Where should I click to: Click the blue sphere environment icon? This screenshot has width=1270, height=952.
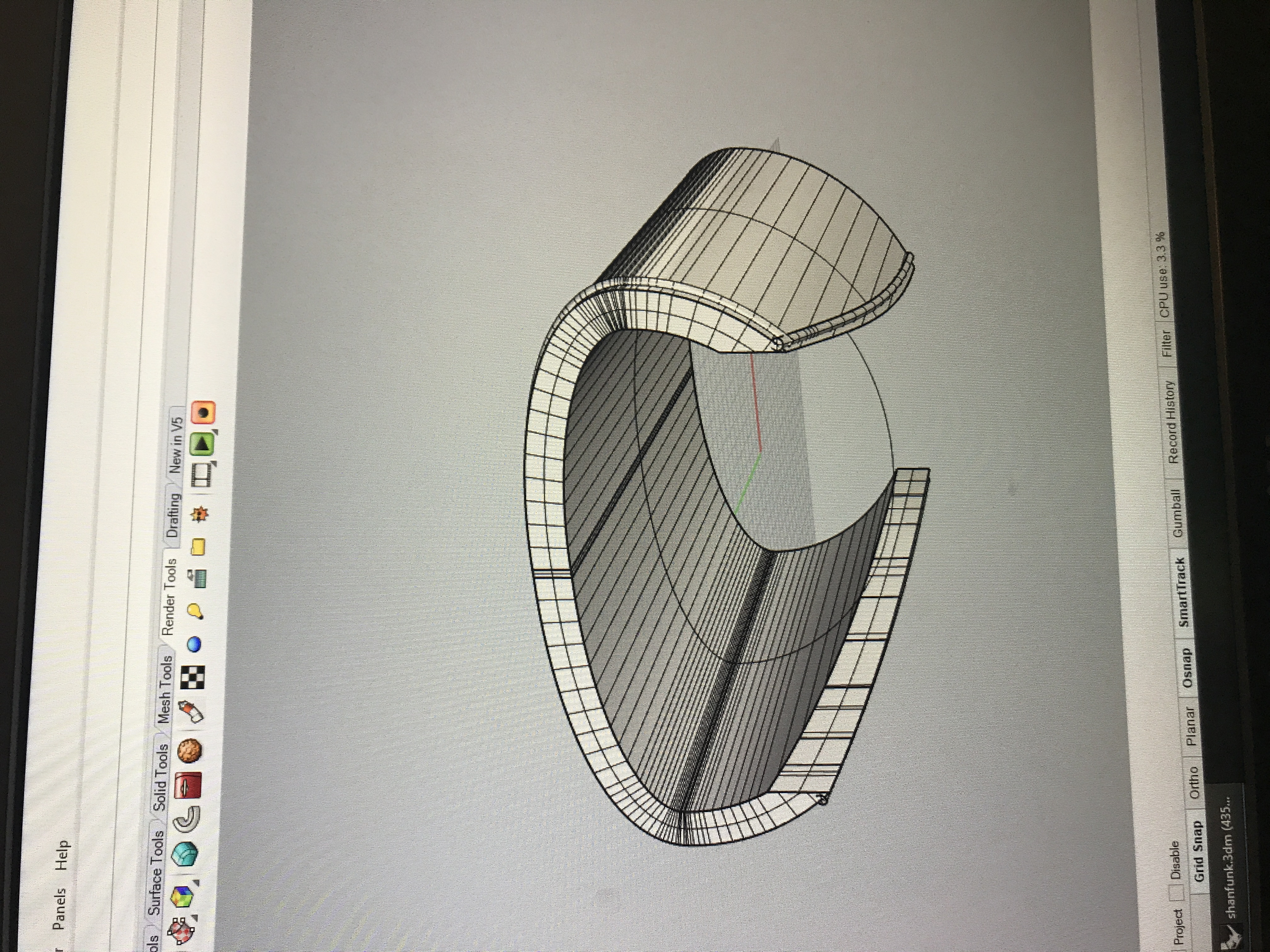195,644
